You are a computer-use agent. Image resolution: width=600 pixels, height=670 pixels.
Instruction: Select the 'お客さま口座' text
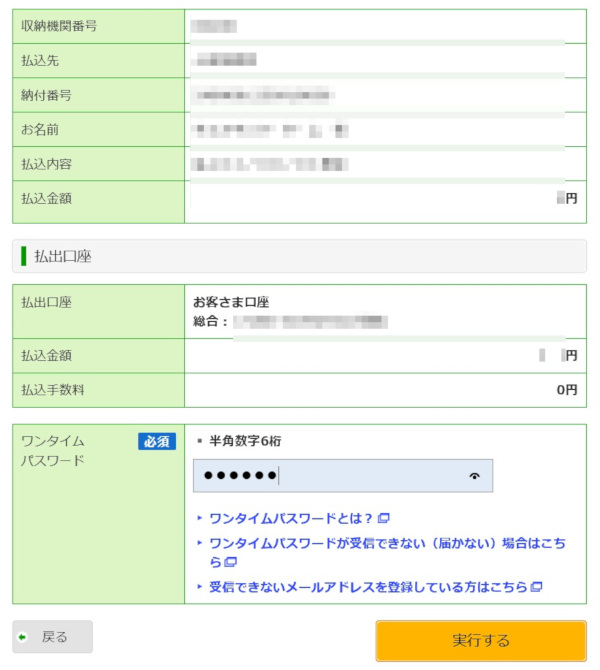(231, 302)
